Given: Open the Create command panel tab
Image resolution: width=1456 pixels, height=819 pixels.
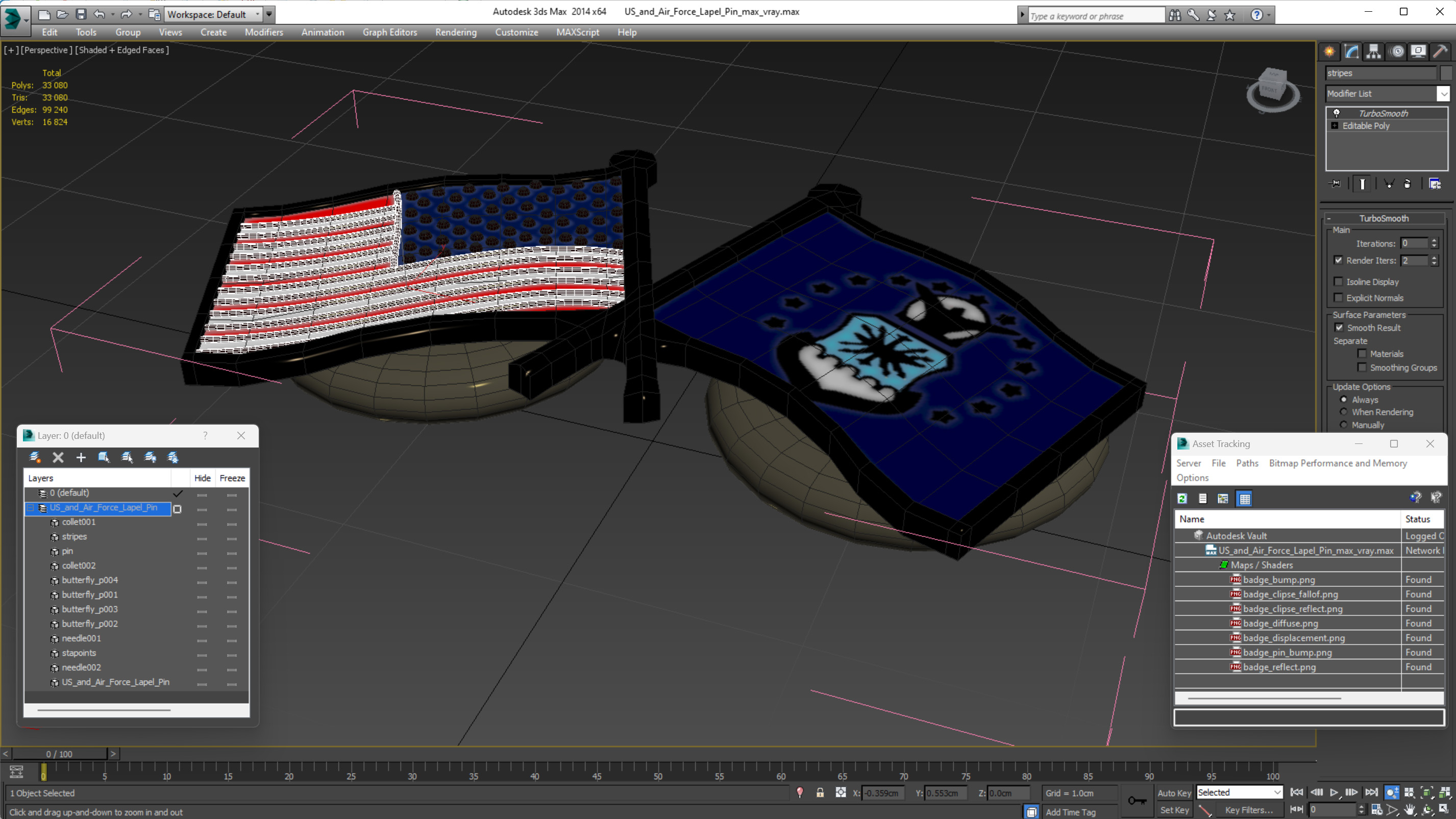Looking at the screenshot, I should pos(1329,52).
